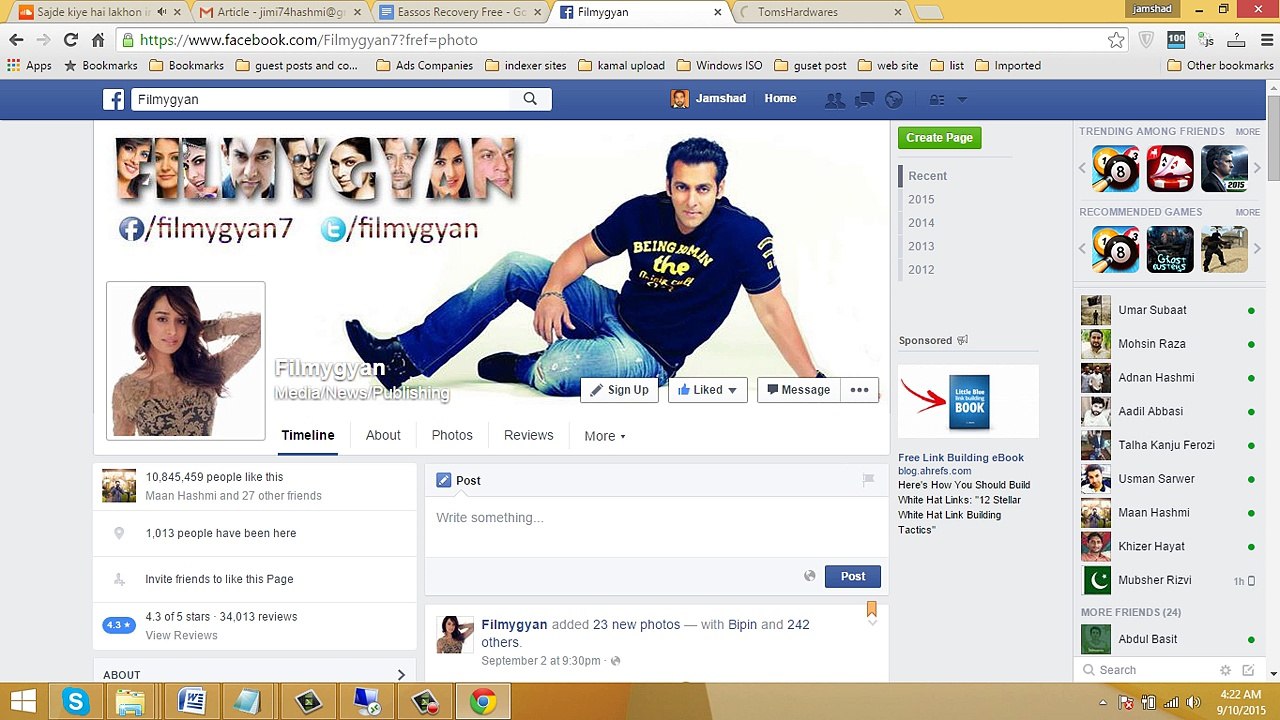Open the Windows ISO bookmarks folder
1280x720 pixels.
pyautogui.click(x=720, y=66)
